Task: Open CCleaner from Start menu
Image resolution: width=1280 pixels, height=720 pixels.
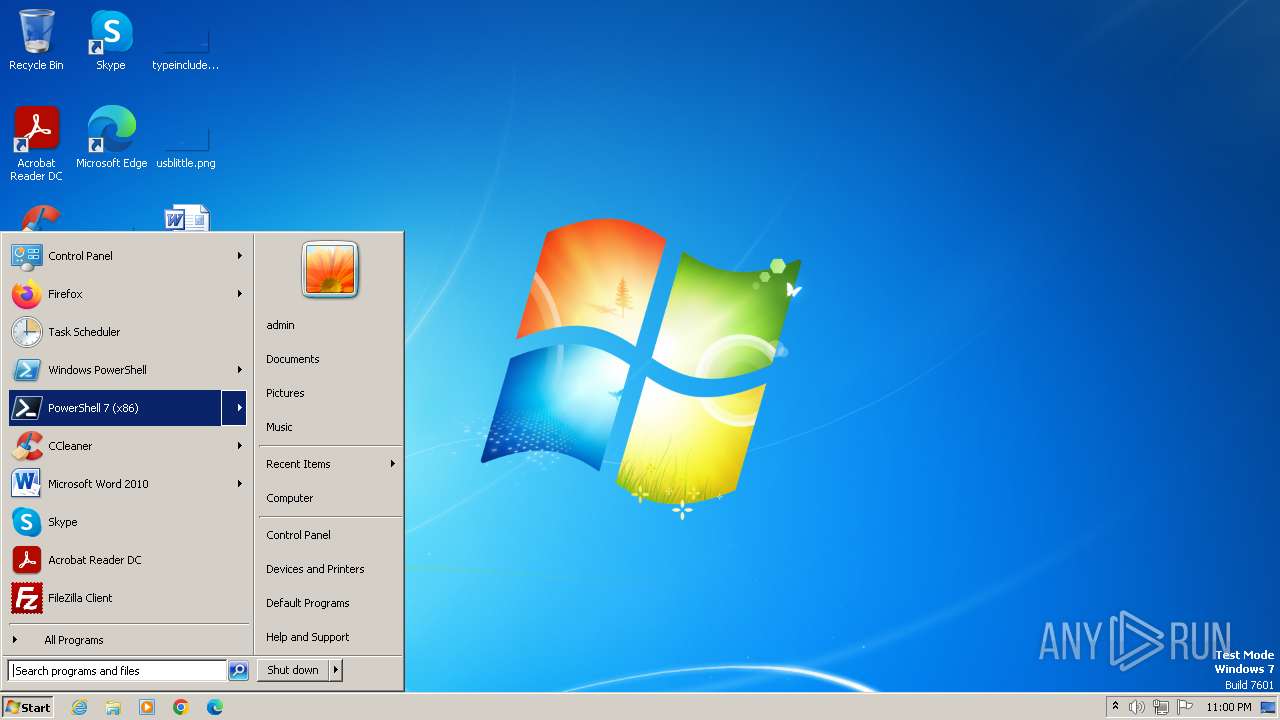Action: (x=128, y=446)
